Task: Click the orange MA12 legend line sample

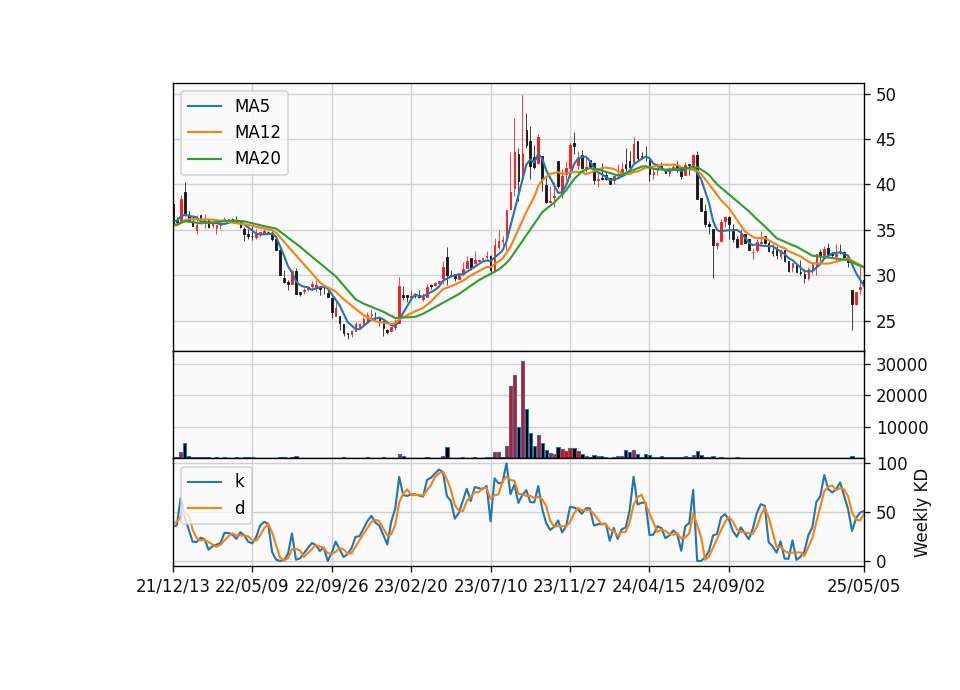Action: 204,132
